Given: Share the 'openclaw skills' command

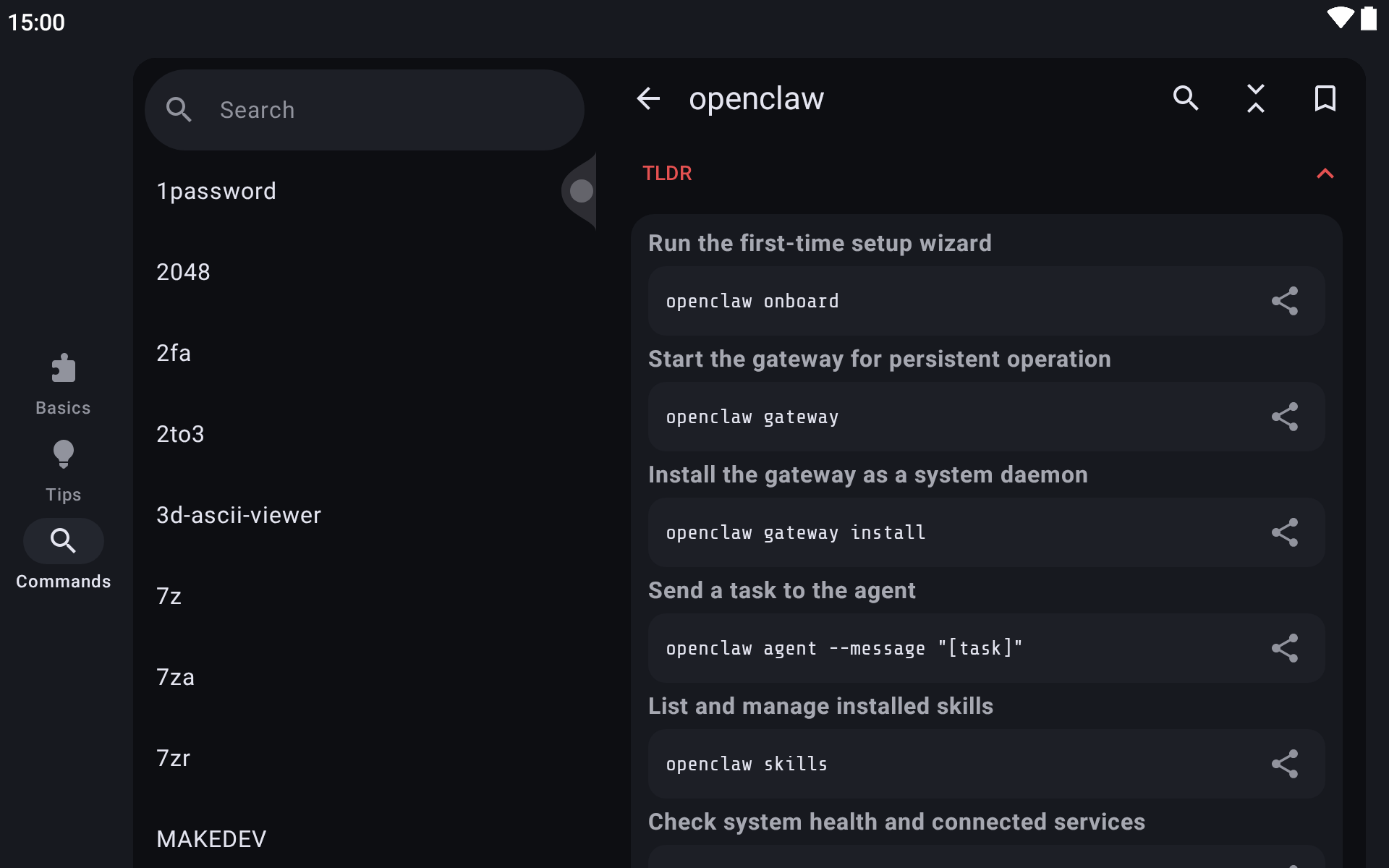Looking at the screenshot, I should point(1285,764).
